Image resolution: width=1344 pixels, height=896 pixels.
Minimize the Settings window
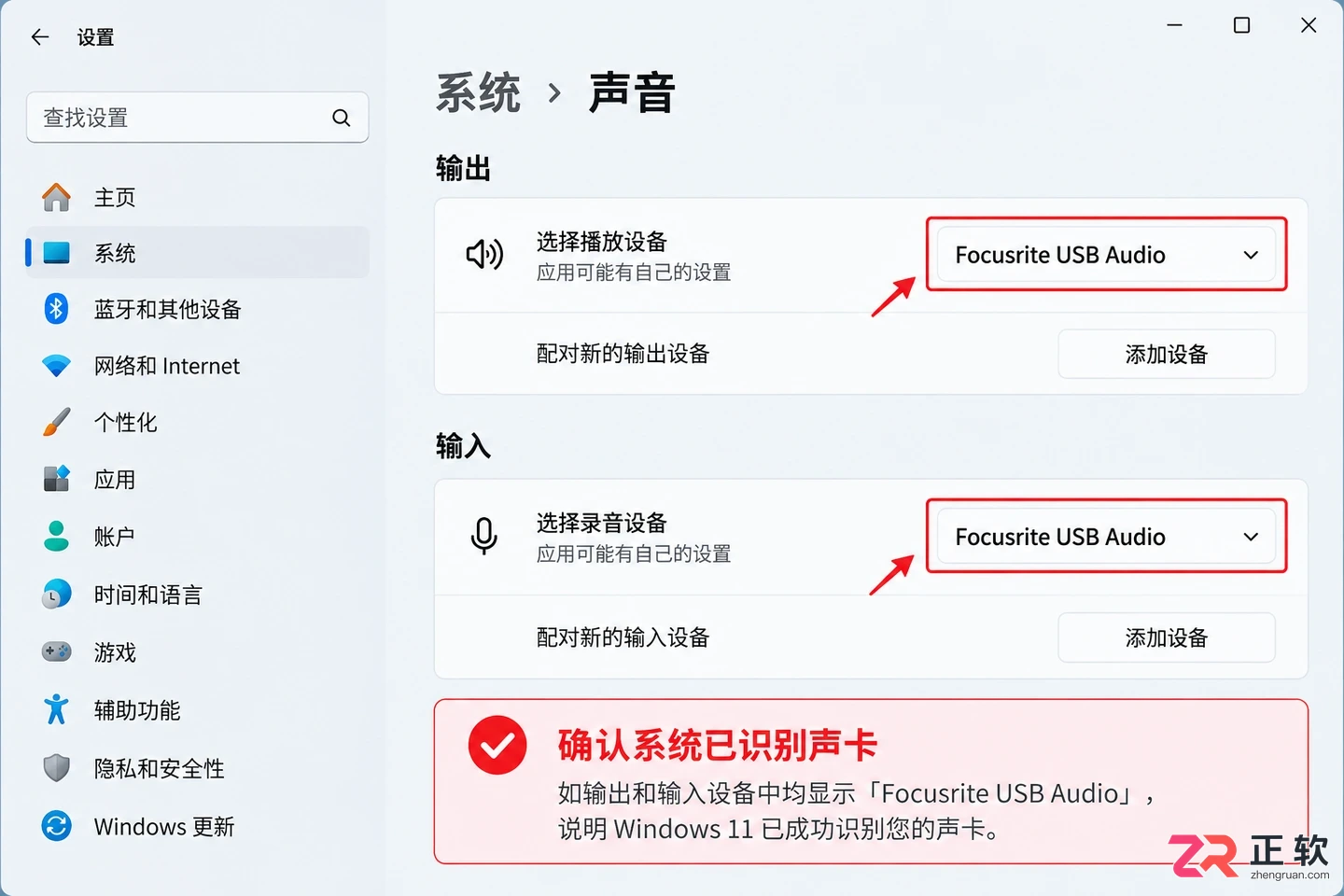pyautogui.click(x=1174, y=25)
